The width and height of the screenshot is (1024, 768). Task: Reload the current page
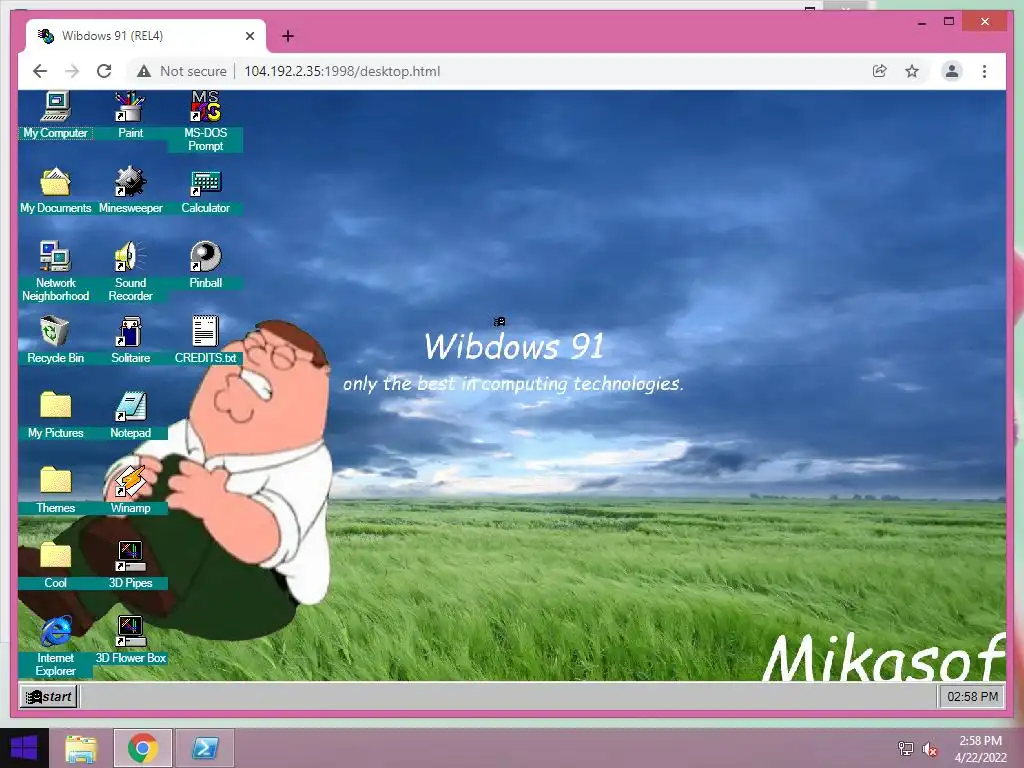point(104,71)
